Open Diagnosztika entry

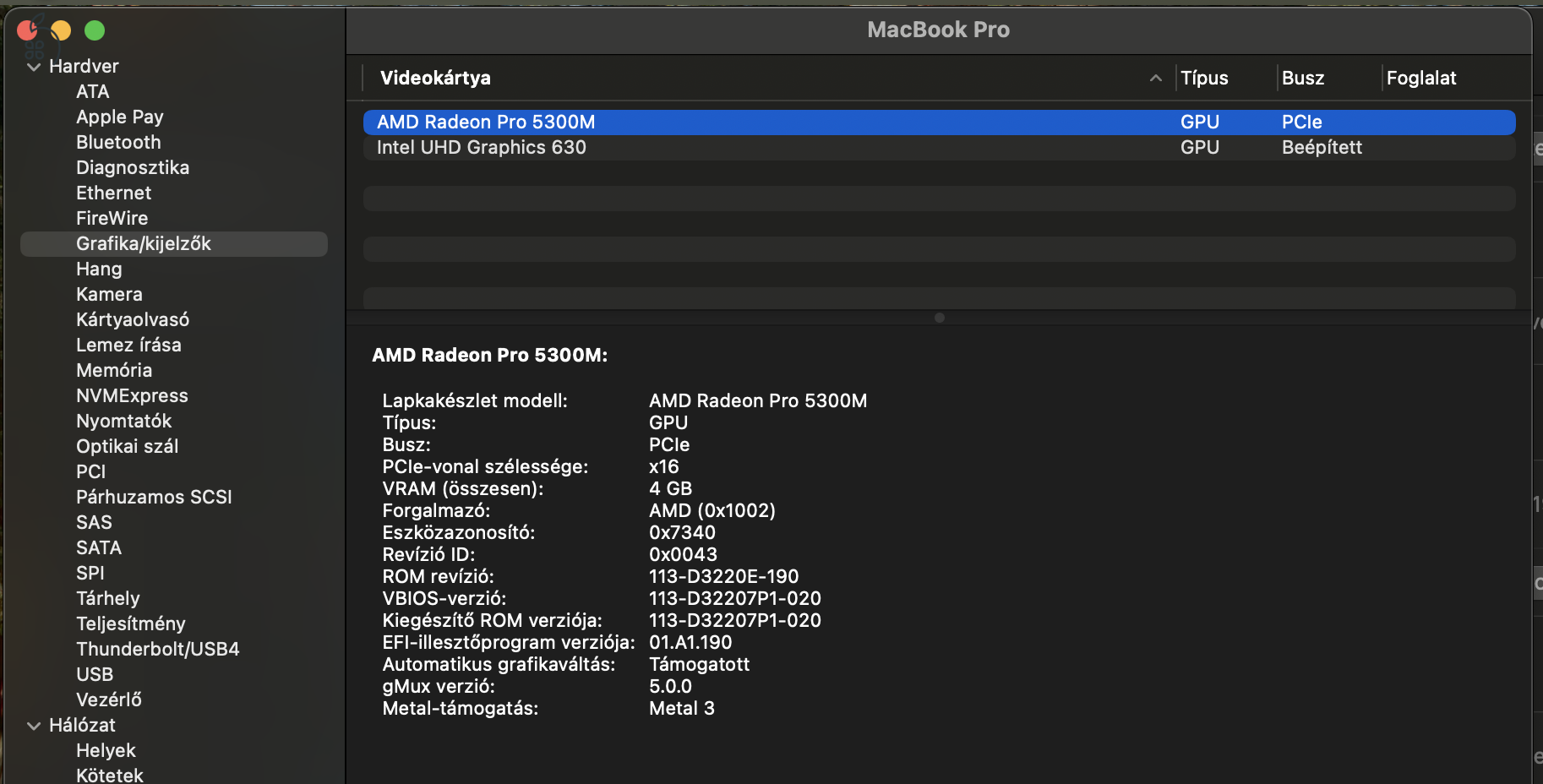click(x=133, y=167)
